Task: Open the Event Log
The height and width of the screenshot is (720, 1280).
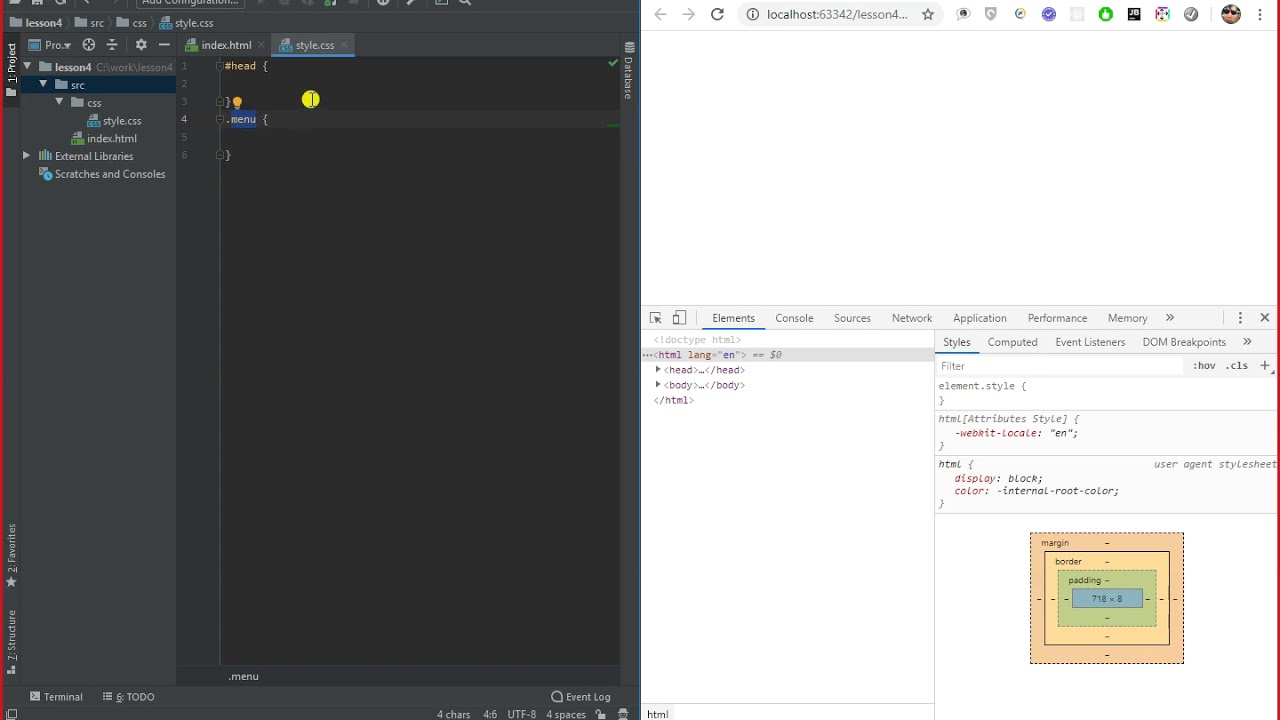Action: [x=581, y=697]
